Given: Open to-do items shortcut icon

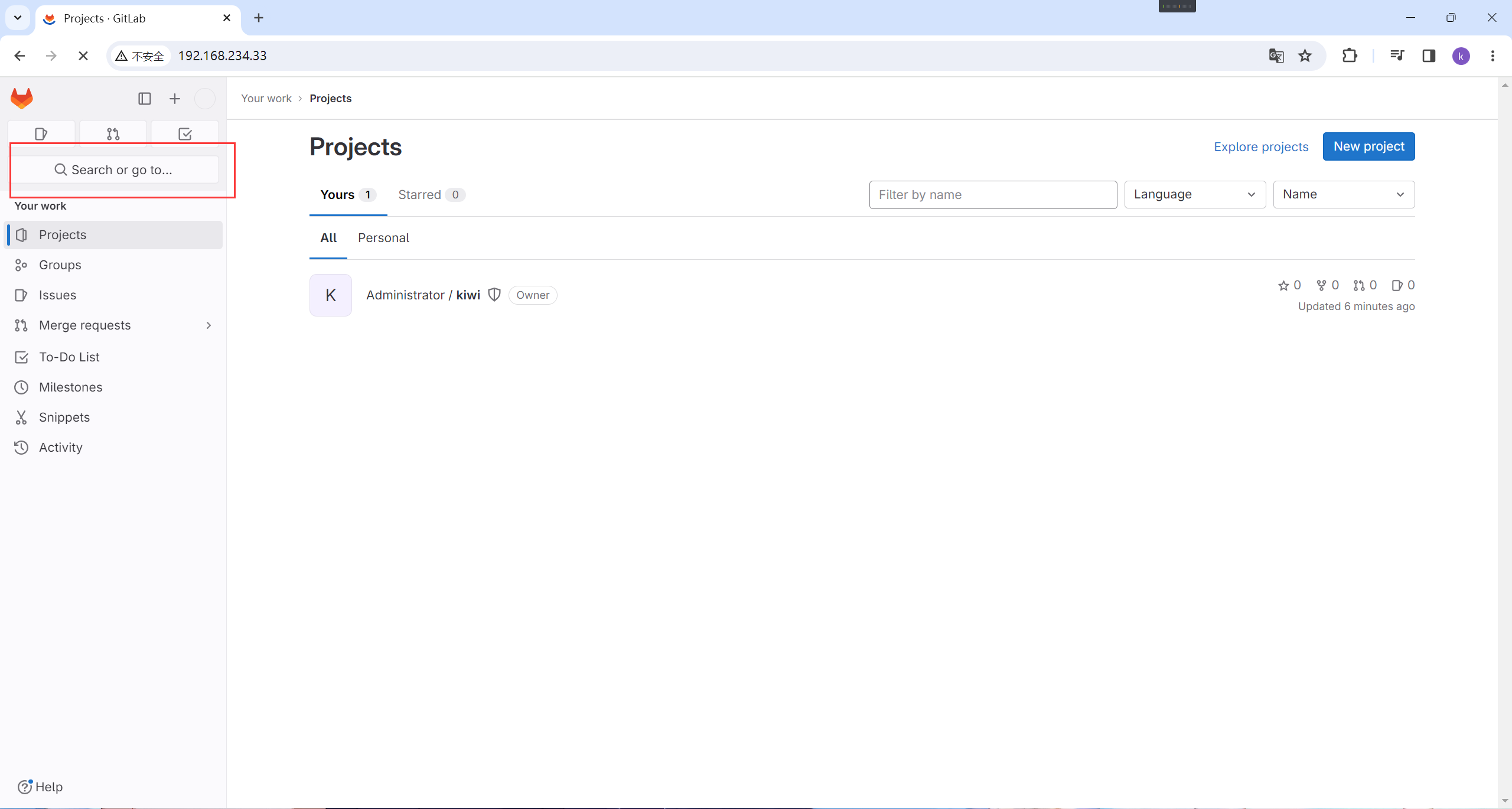Looking at the screenshot, I should click(185, 134).
